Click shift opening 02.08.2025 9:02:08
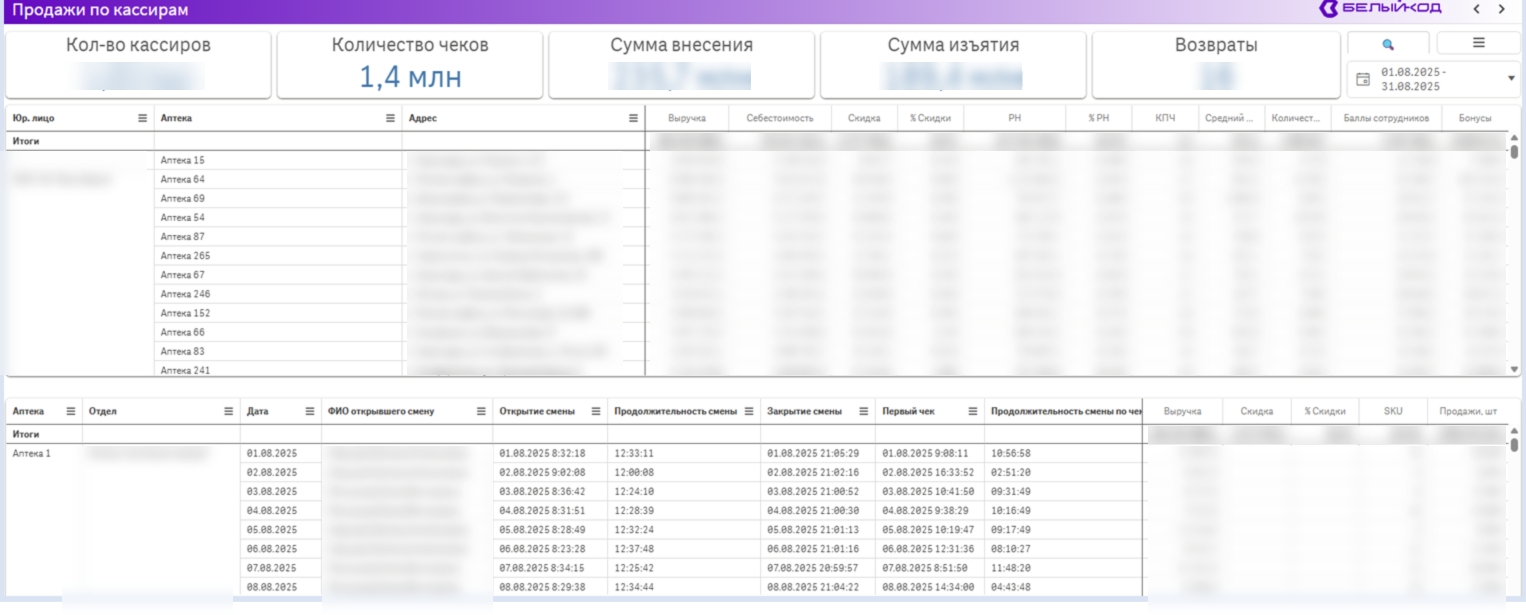This screenshot has width=1526, height=615. [x=542, y=472]
